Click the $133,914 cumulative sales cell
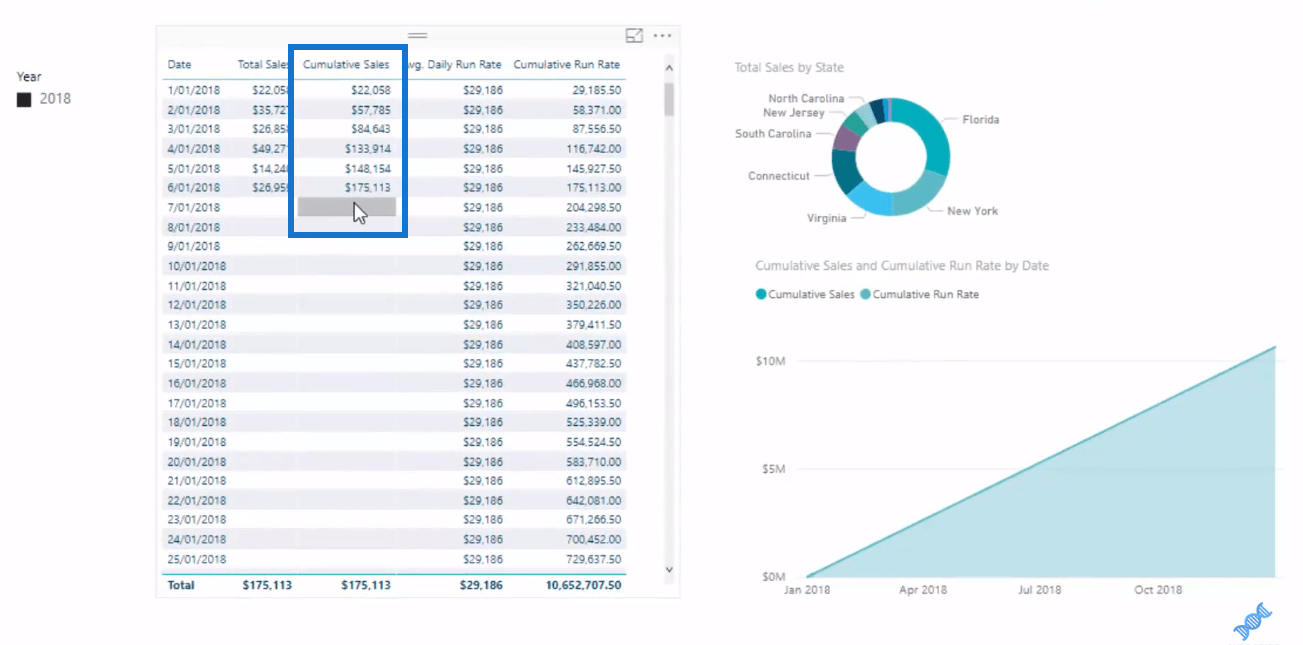This screenshot has height=645, width=1303. [x=367, y=149]
